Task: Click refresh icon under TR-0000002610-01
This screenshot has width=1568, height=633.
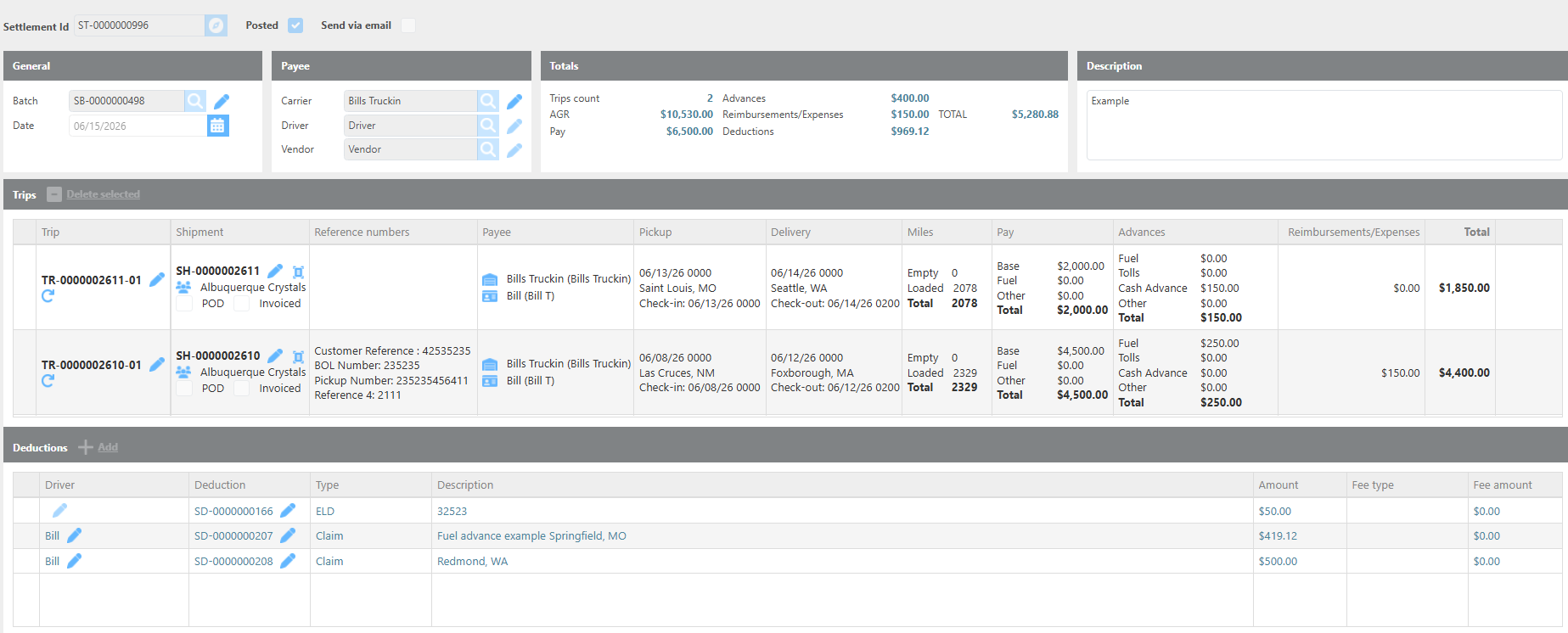Action: pyautogui.click(x=48, y=381)
